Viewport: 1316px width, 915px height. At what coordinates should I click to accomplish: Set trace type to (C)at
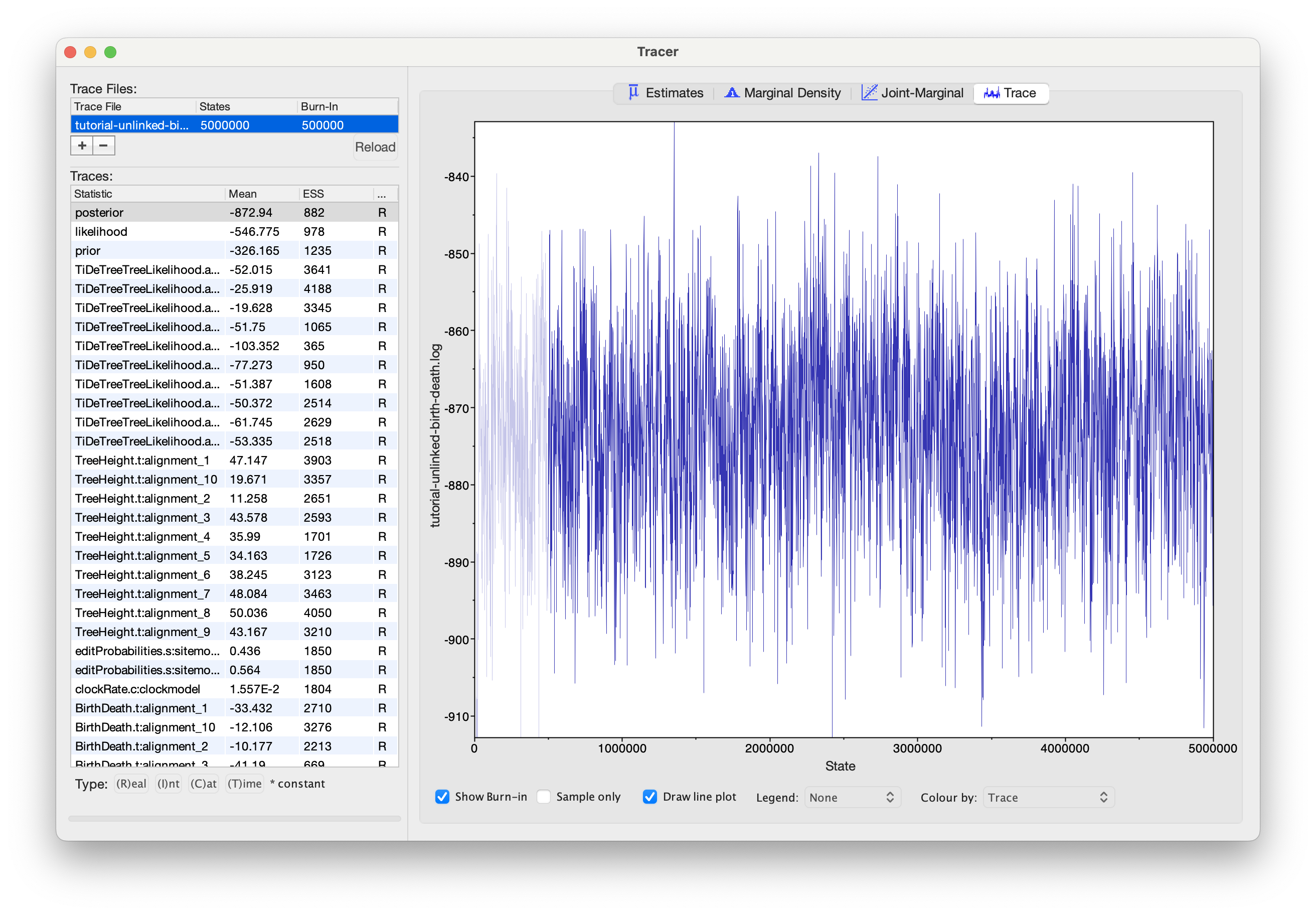point(204,784)
